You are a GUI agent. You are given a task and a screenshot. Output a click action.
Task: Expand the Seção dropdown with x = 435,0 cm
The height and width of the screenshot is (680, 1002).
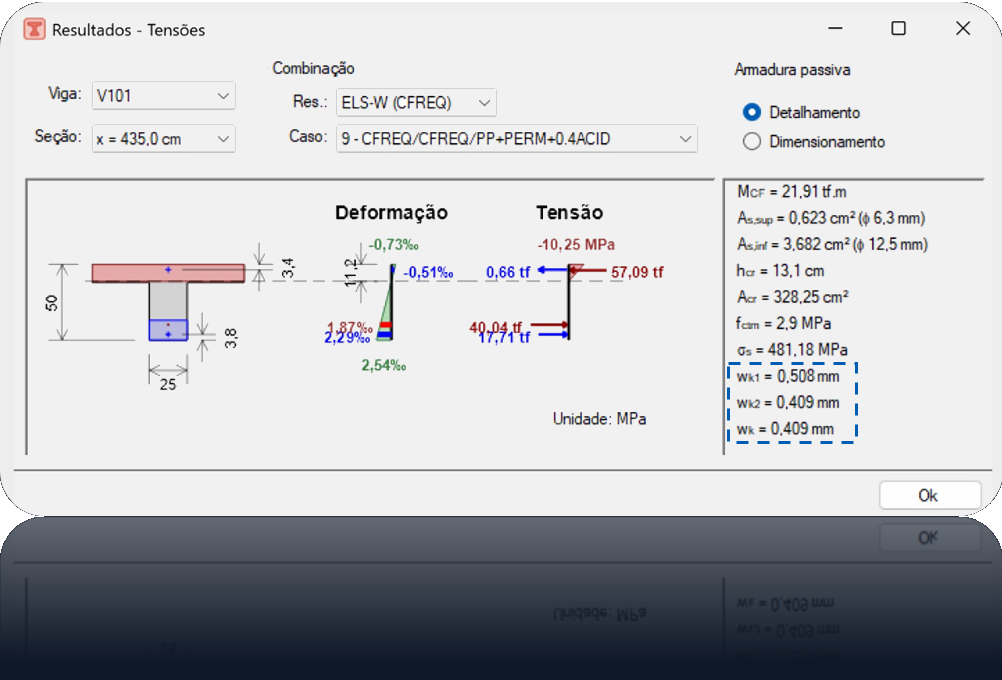tap(163, 139)
